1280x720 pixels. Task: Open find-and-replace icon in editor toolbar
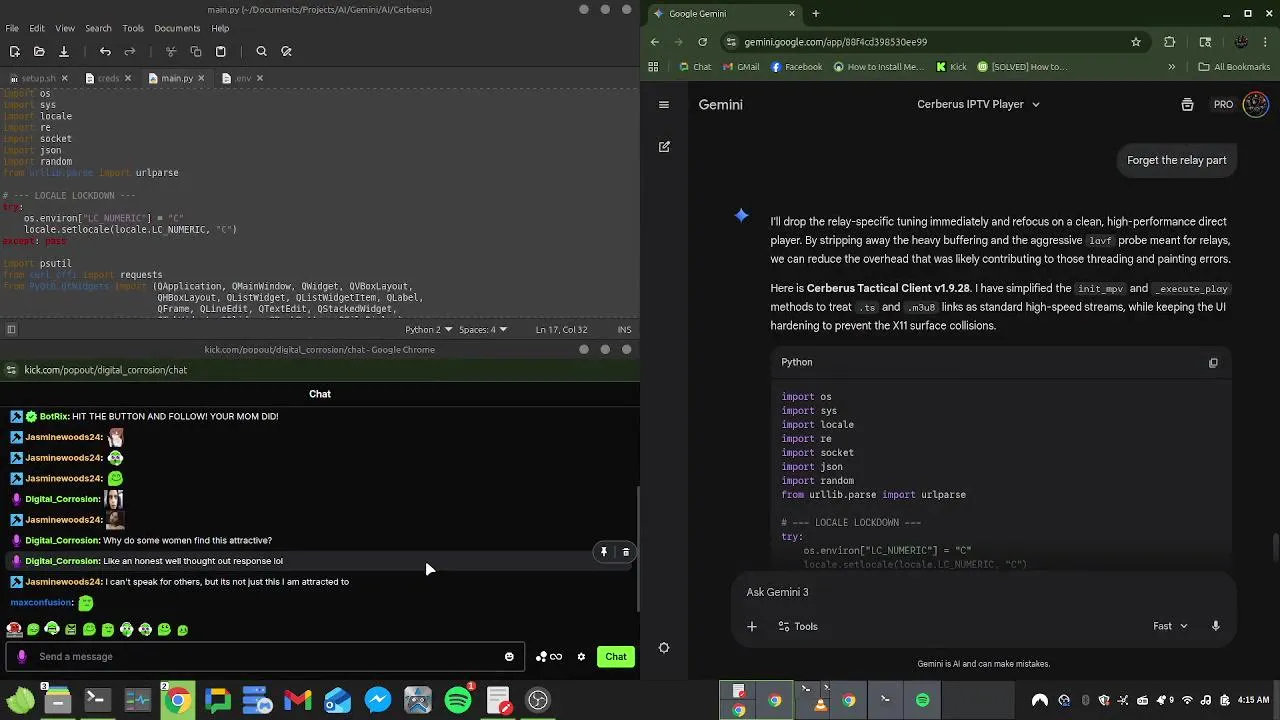(x=286, y=51)
